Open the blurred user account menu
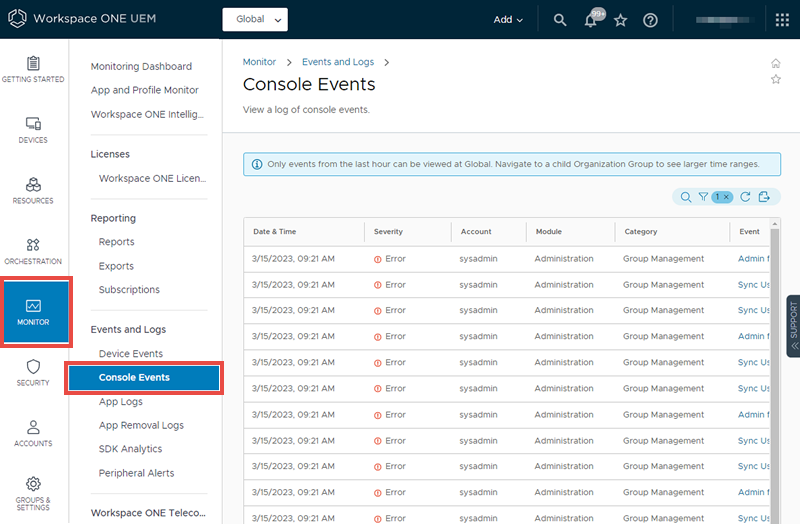Screen dimensions: 800x524 click(x=722, y=20)
